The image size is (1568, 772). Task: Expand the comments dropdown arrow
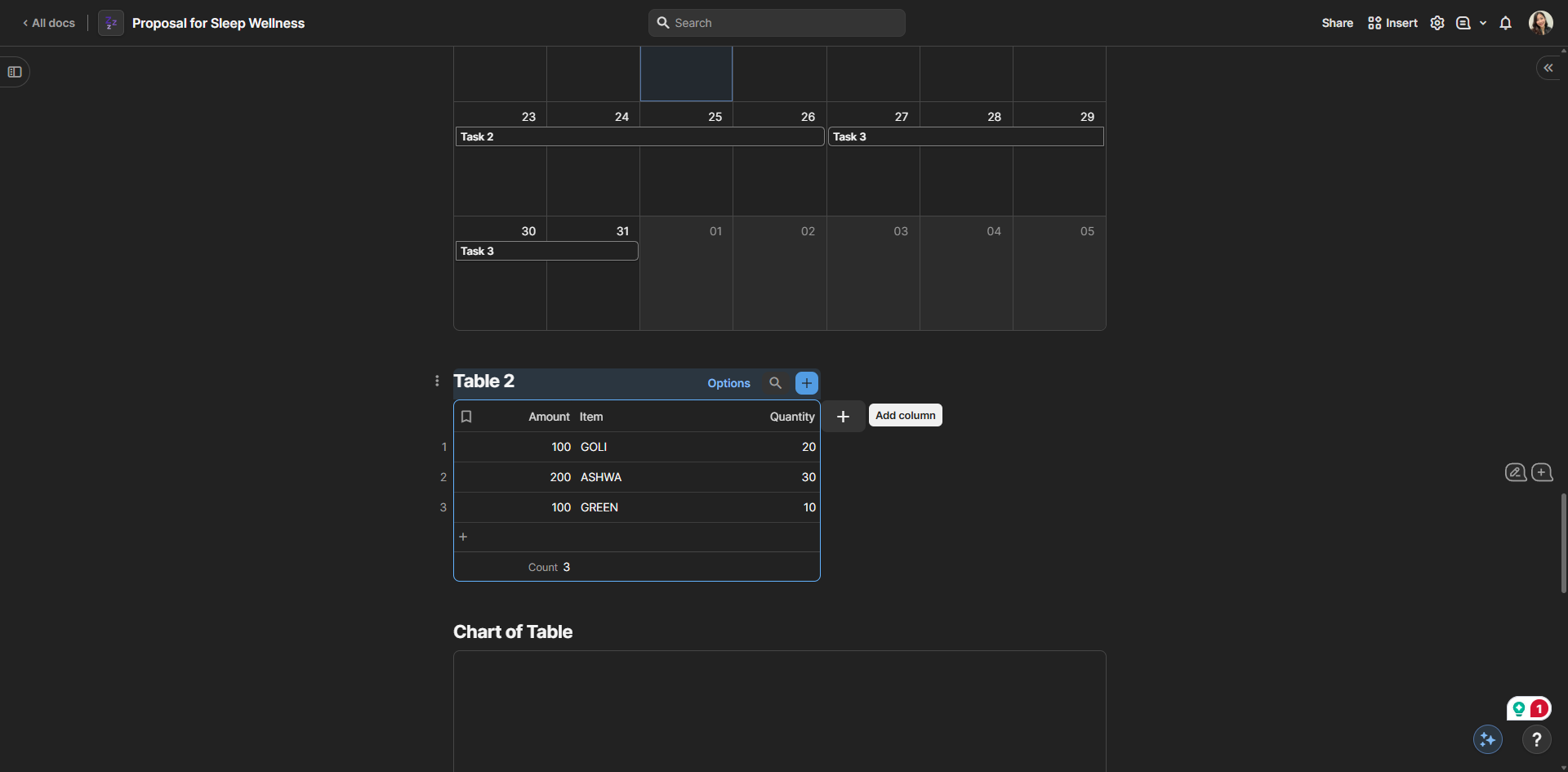tap(1483, 23)
